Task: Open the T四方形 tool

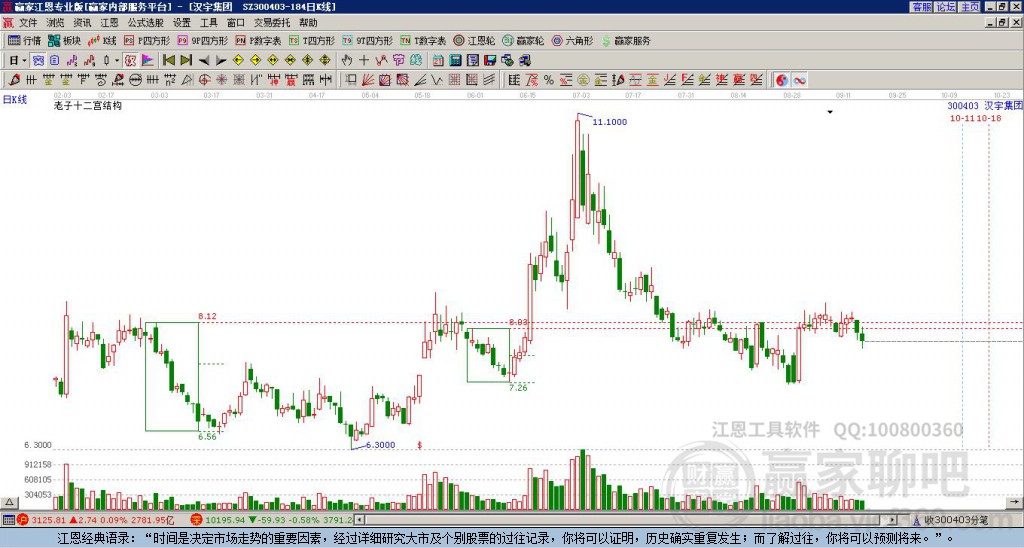Action: pyautogui.click(x=312, y=40)
